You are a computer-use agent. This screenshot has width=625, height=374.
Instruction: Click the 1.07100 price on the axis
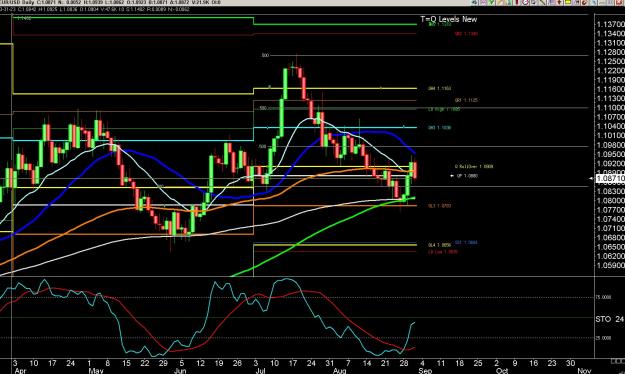(x=610, y=228)
